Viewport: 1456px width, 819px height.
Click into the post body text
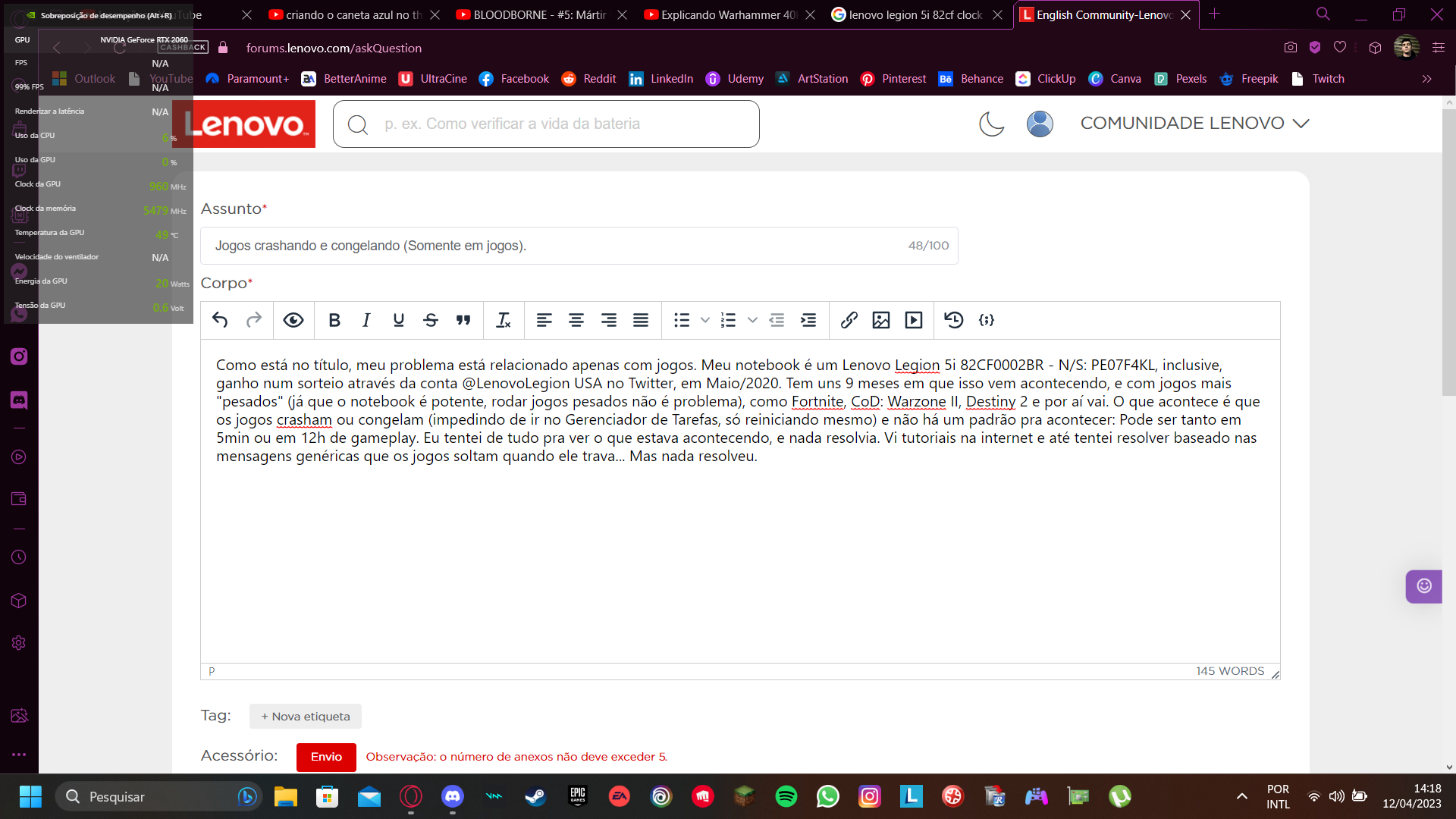pyautogui.click(x=740, y=500)
